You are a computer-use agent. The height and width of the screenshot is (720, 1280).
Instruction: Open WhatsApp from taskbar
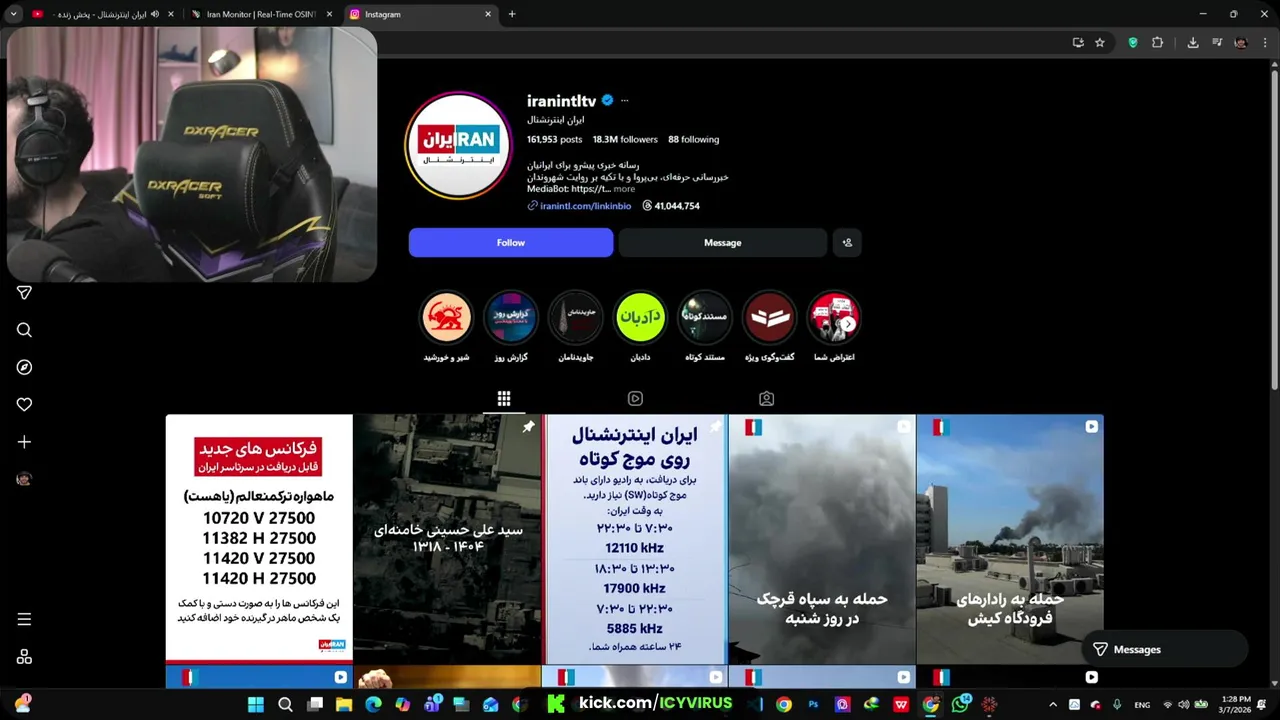(x=961, y=705)
